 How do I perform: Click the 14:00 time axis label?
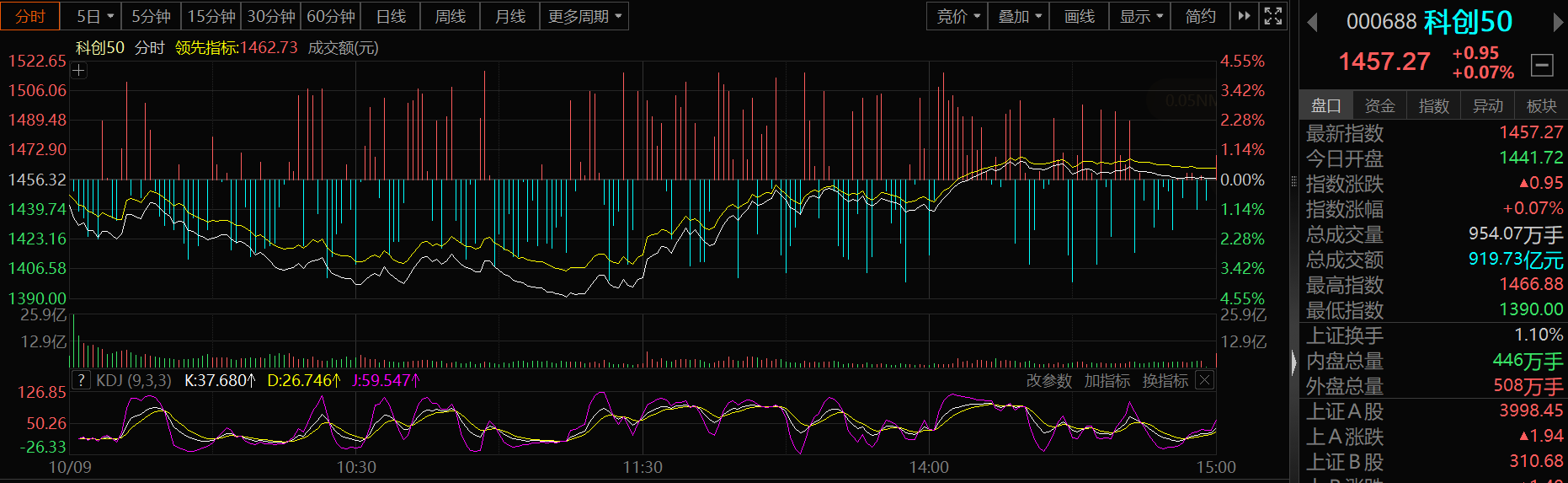click(x=929, y=467)
